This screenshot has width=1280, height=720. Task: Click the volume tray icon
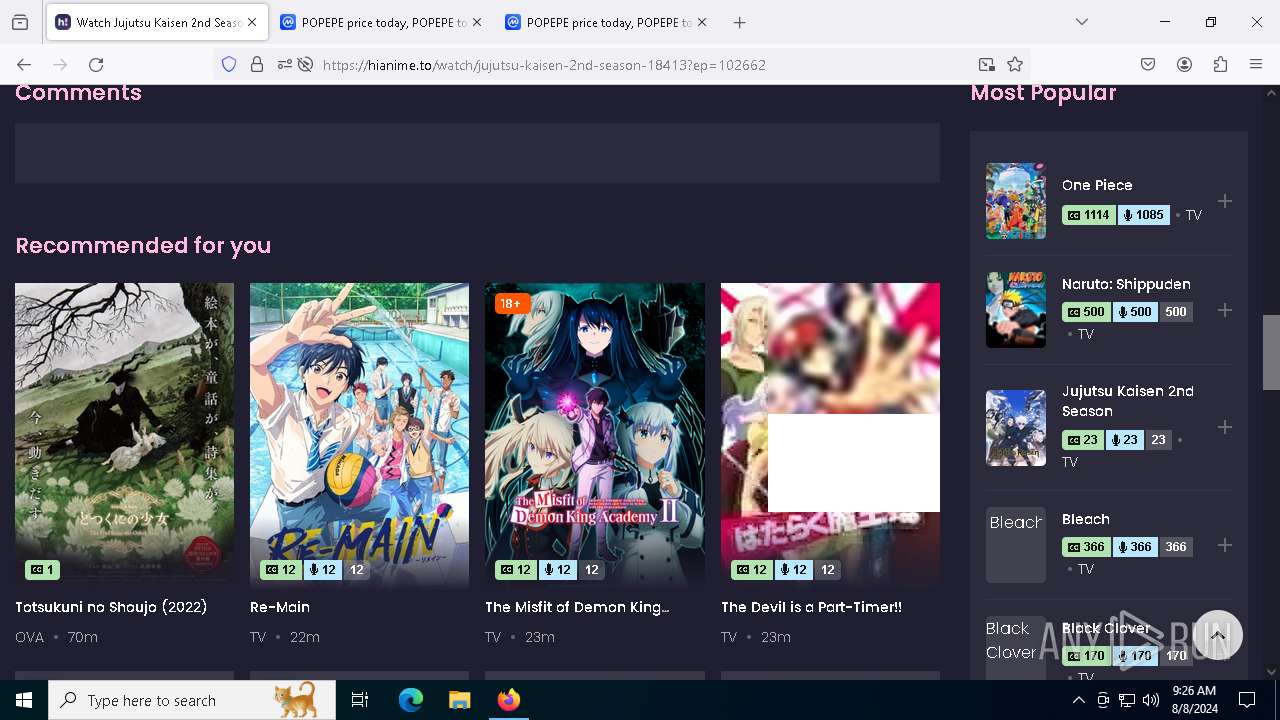click(1151, 700)
